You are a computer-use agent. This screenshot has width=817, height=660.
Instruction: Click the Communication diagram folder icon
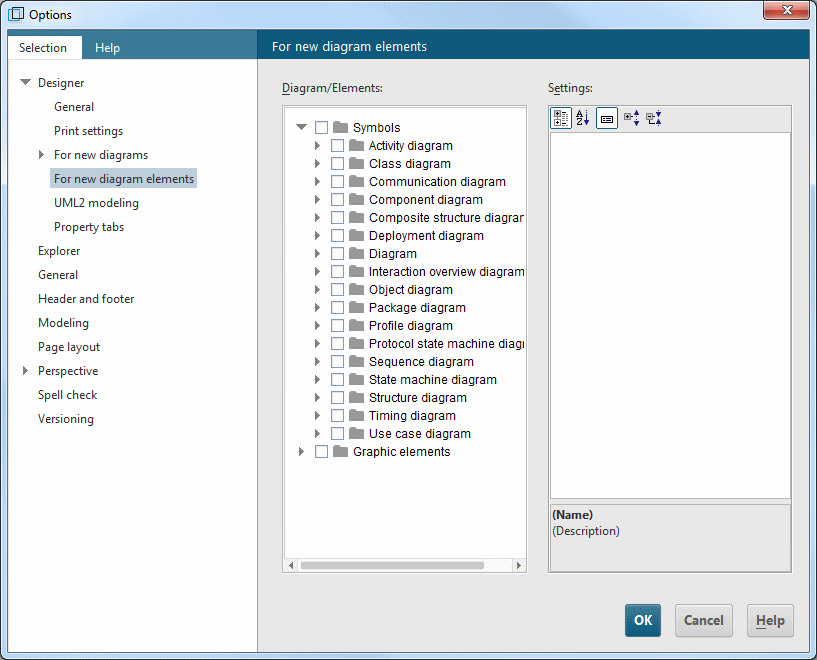click(356, 181)
